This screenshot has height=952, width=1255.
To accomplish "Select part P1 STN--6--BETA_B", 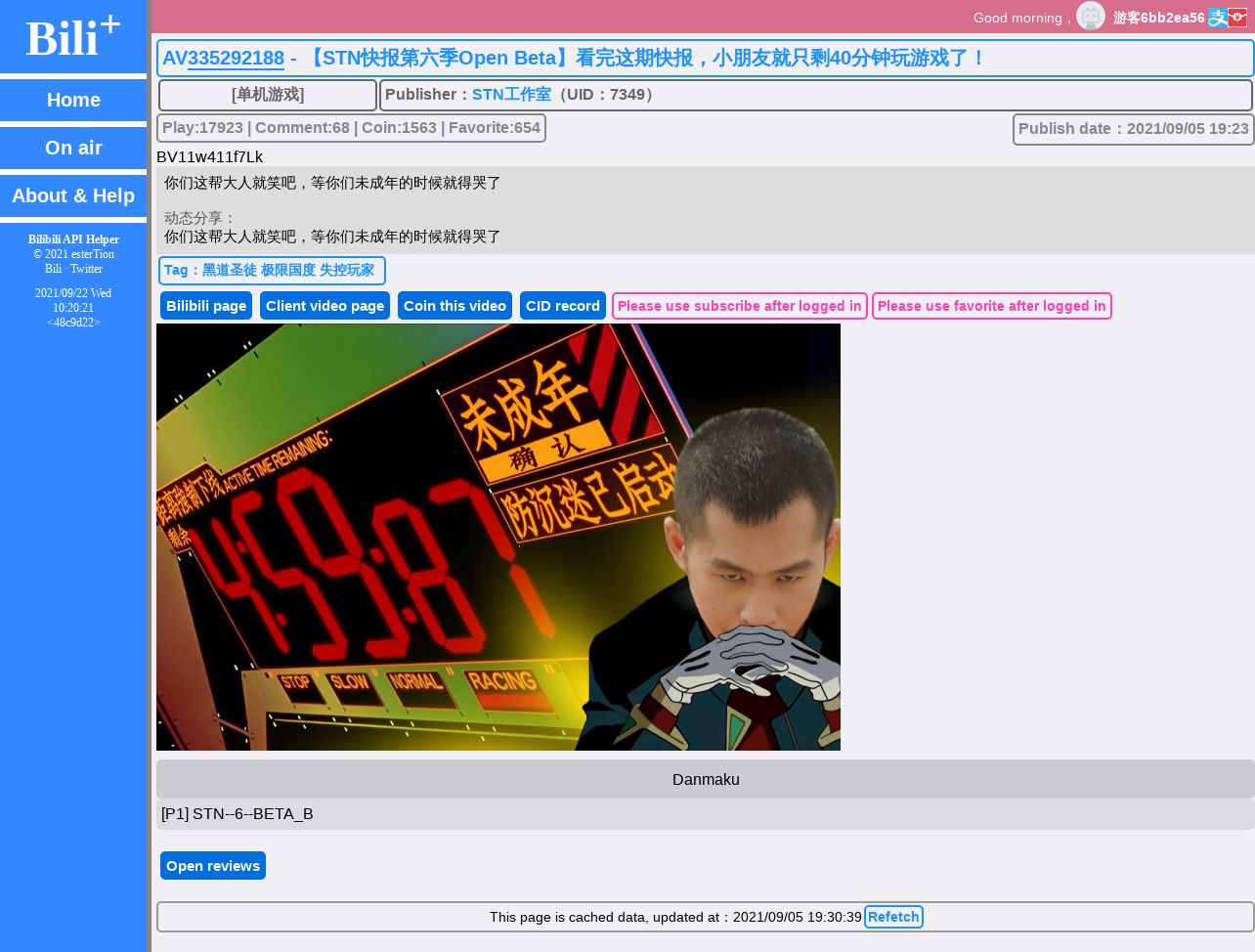I will coord(706,813).
